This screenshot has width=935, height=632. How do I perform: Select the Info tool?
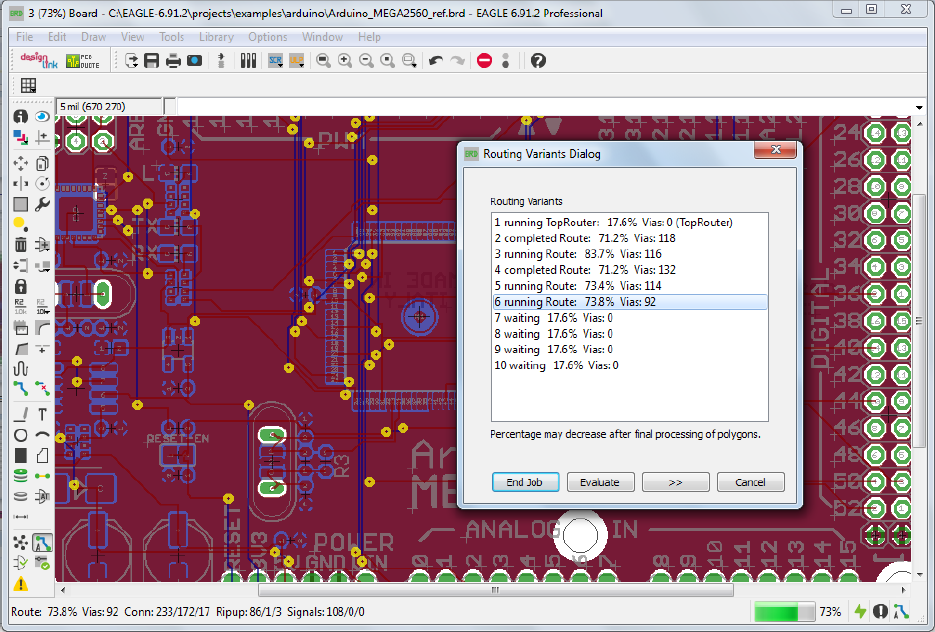click(x=21, y=117)
